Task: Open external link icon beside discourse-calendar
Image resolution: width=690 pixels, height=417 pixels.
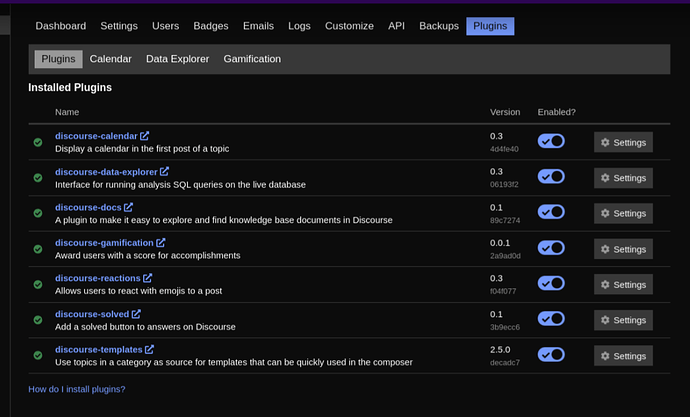Action: [144, 135]
